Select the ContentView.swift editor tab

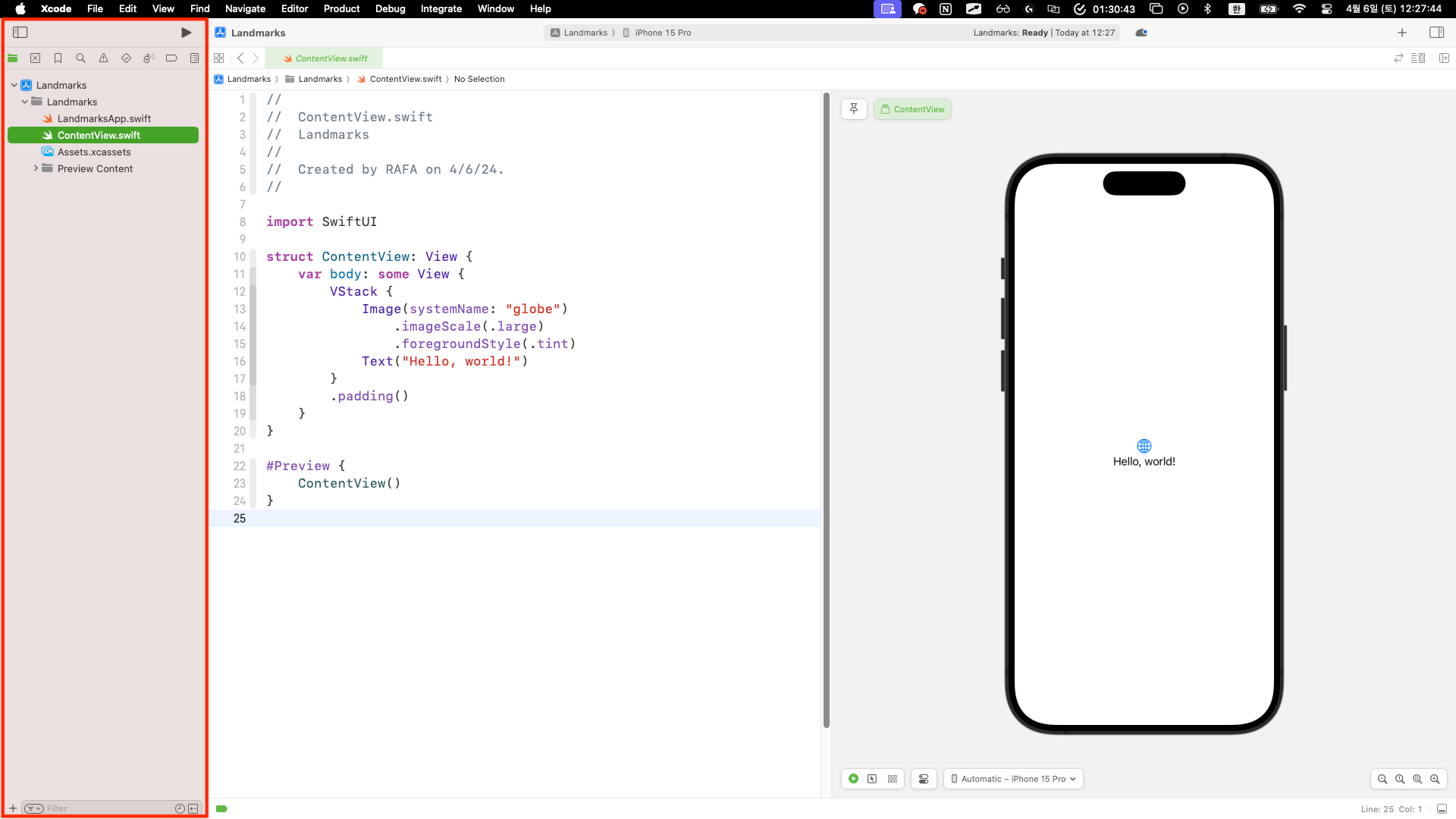(325, 58)
